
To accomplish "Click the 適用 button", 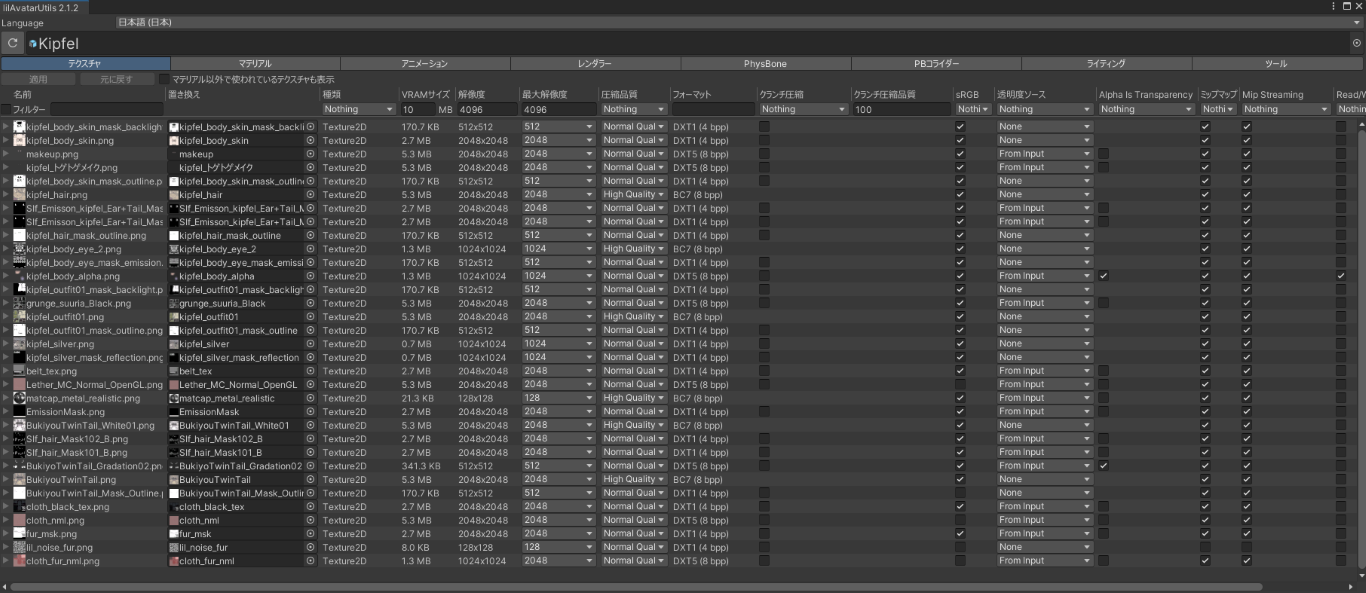I will pyautogui.click(x=38, y=78).
